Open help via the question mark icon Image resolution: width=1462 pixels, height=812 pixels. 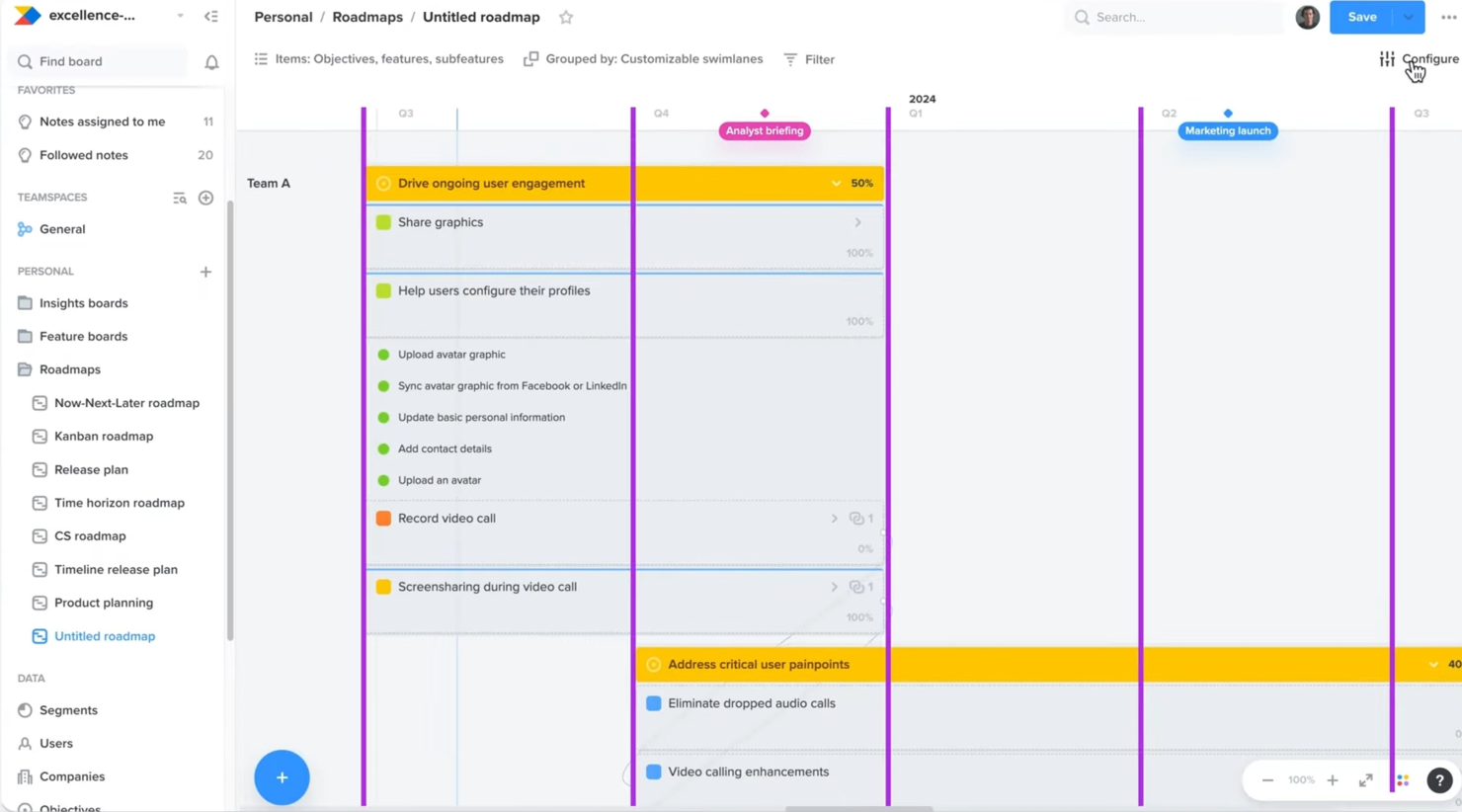point(1439,779)
